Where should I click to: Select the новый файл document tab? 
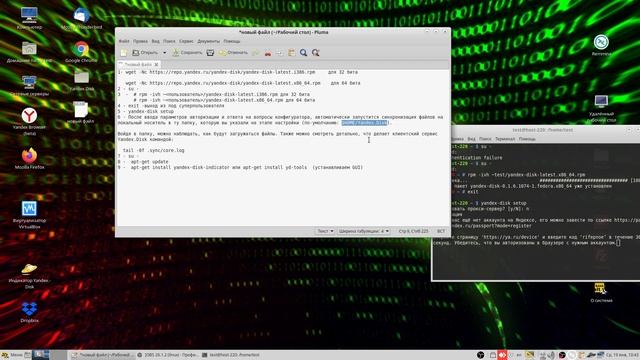tap(138, 64)
